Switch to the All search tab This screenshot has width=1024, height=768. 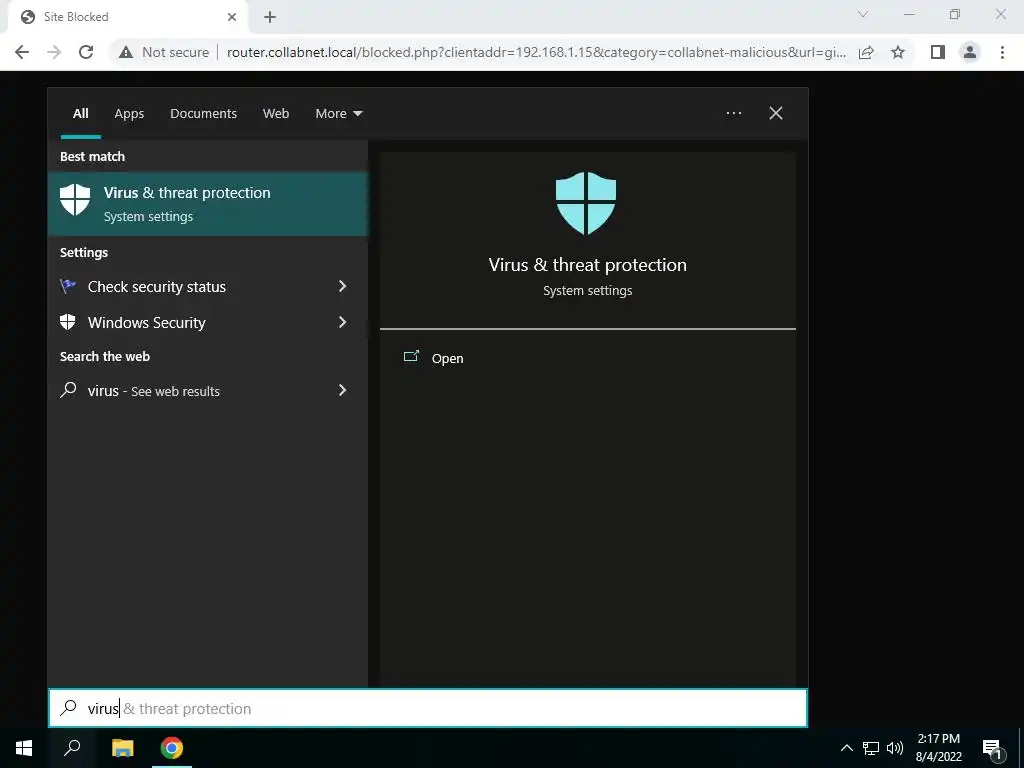[81, 114]
